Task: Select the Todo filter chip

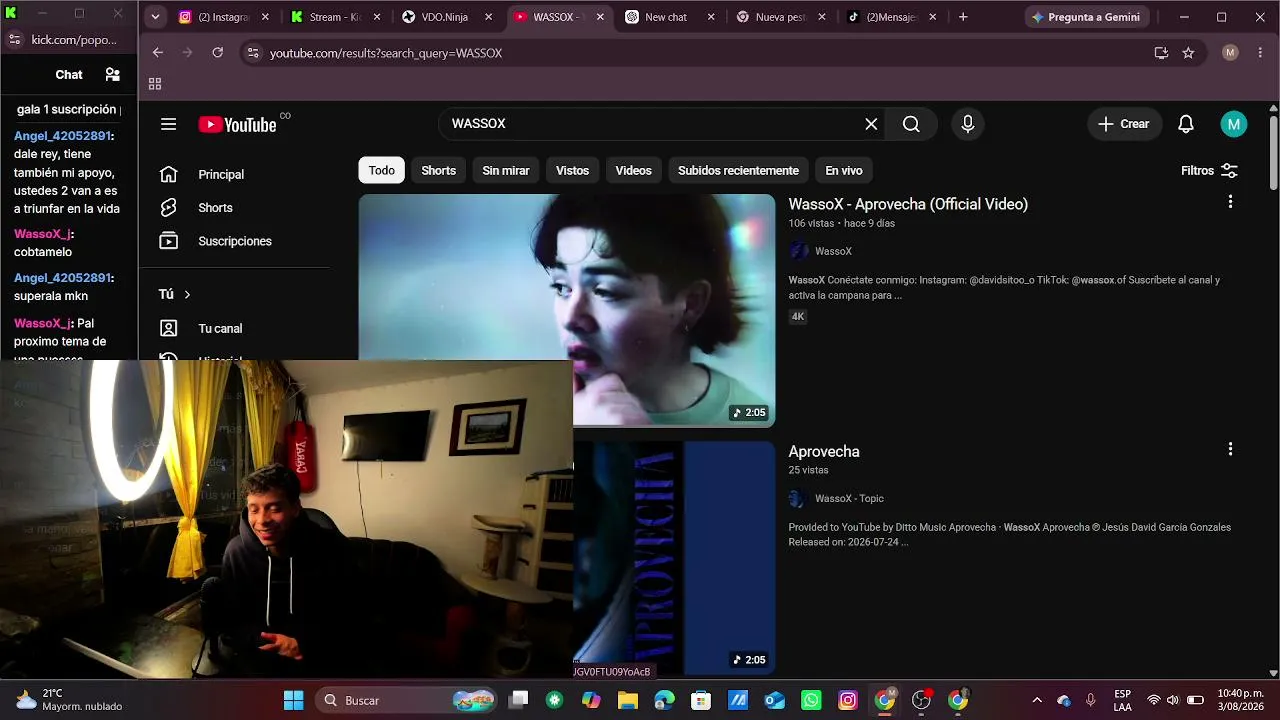Action: 382,170
